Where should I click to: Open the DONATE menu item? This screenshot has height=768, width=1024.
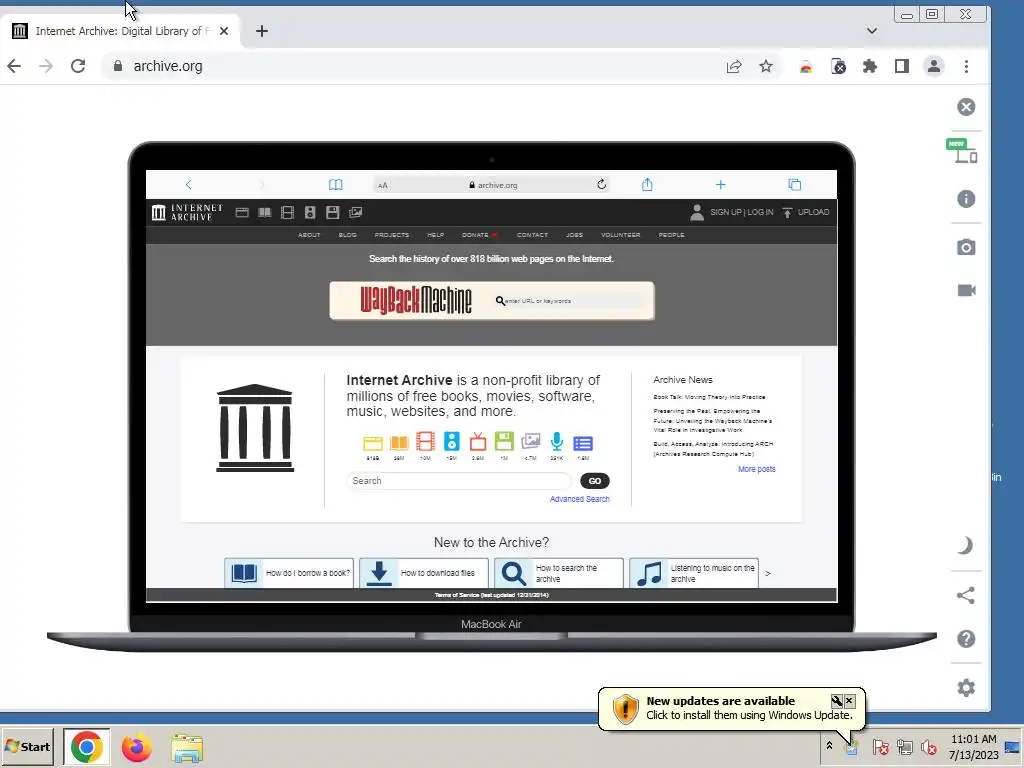click(479, 235)
